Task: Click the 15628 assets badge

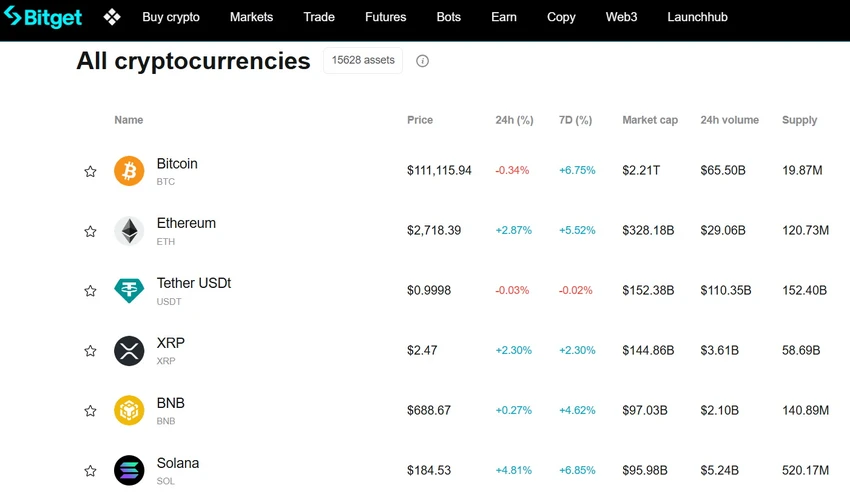Action: [x=363, y=60]
